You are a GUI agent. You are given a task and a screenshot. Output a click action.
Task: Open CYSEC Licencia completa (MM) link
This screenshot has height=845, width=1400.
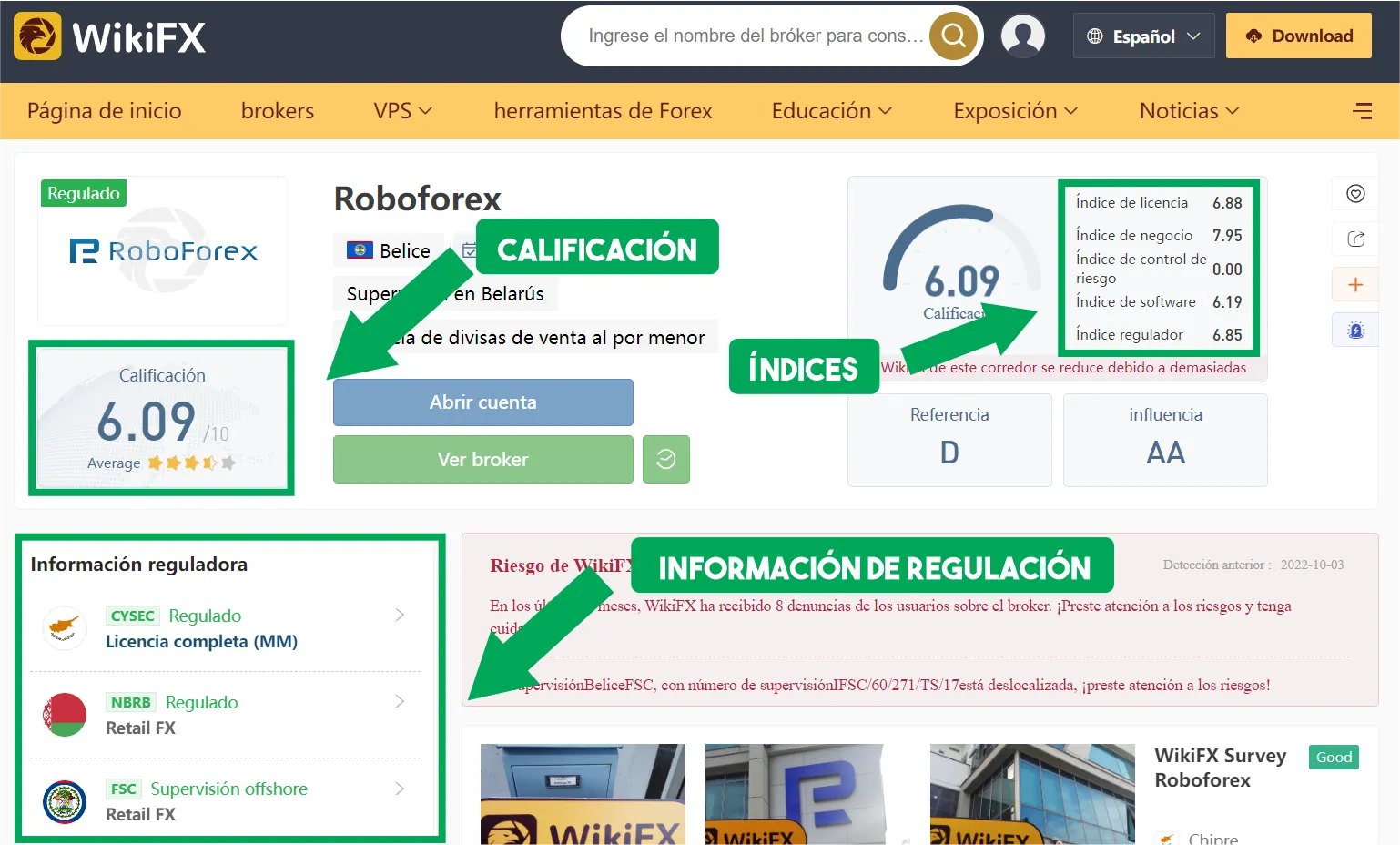coord(201,641)
